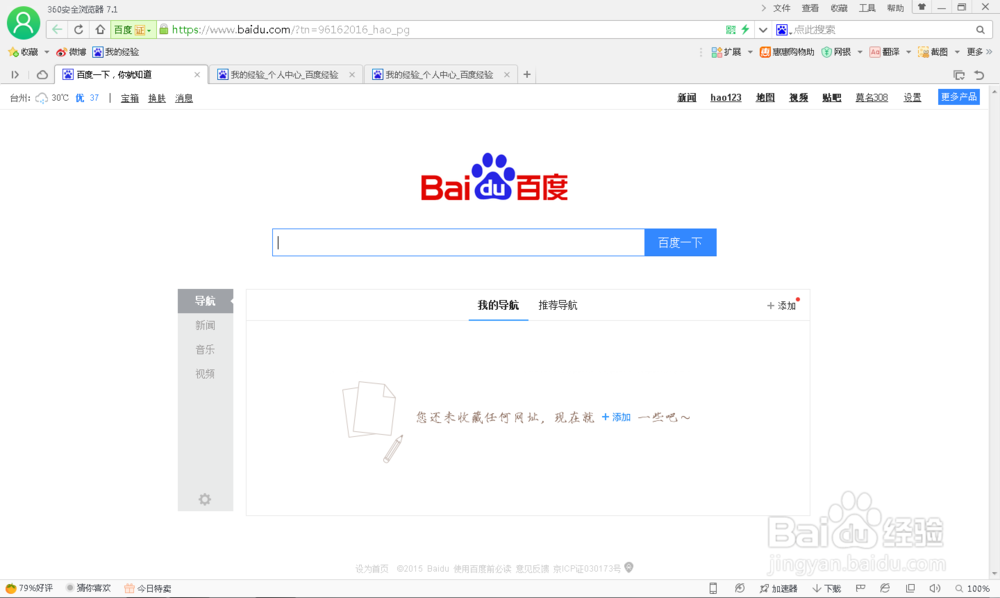Open the 收藏 menu in title bar
This screenshot has width=1000, height=598.
pyautogui.click(x=839, y=8)
